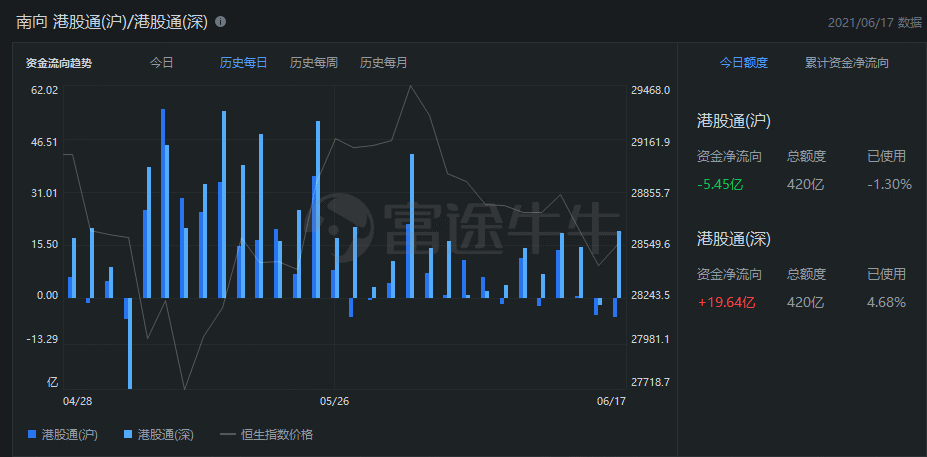The width and height of the screenshot is (927, 457).
Task: Click the peak of the Hang Seng index line
Action: pos(410,86)
